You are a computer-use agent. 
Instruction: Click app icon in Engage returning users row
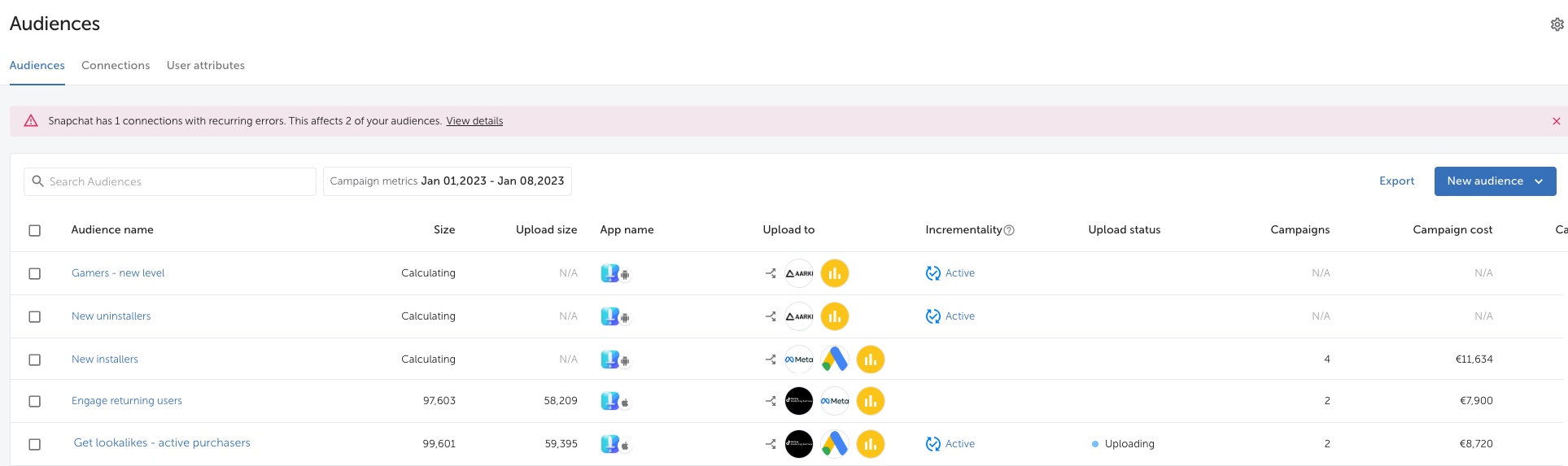[614, 401]
